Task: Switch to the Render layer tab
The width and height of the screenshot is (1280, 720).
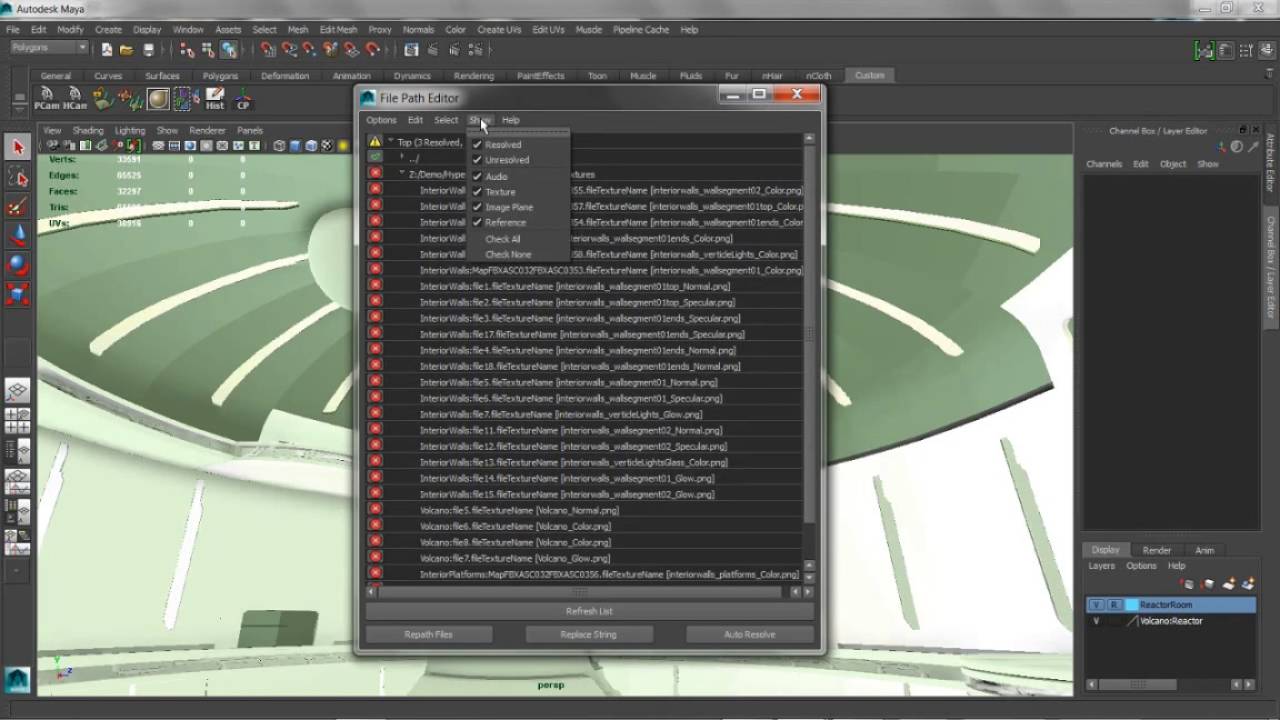Action: tap(1157, 550)
